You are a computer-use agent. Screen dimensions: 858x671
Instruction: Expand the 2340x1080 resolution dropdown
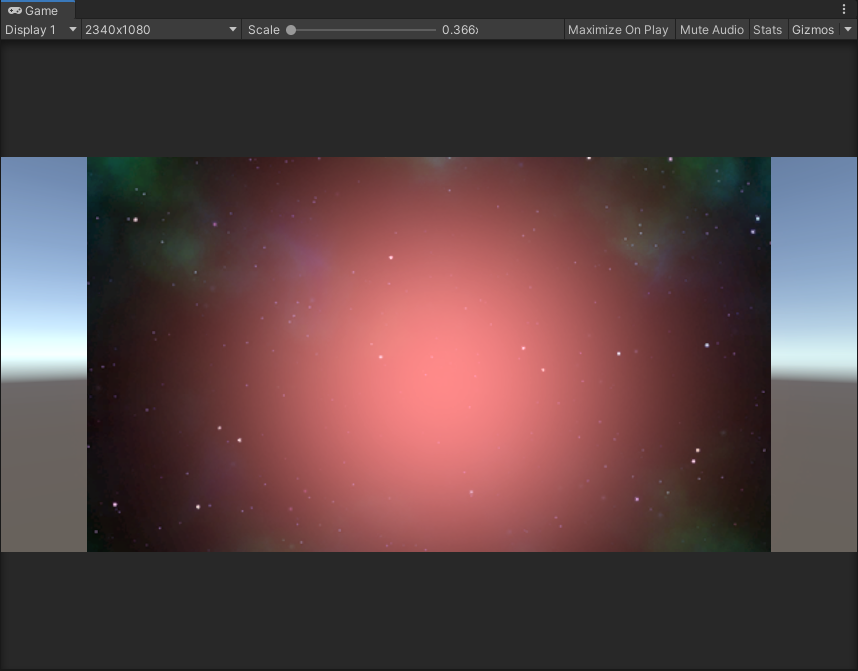click(161, 30)
